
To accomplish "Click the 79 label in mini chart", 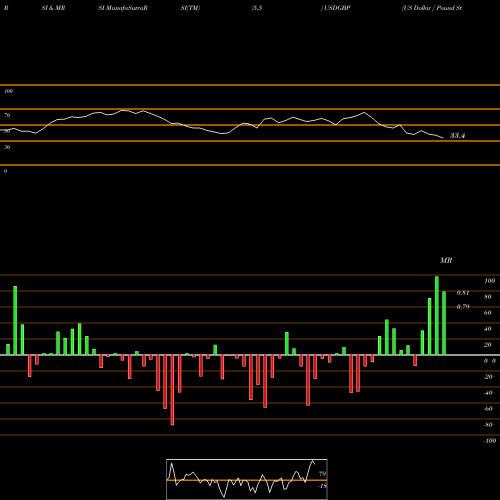I will point(322,474).
